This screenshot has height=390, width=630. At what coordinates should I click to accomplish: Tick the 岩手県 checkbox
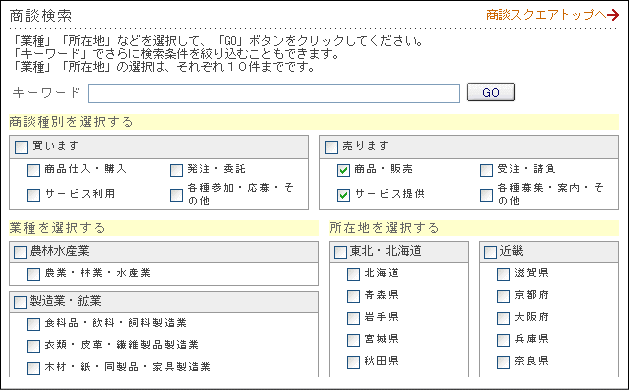tap(353, 318)
